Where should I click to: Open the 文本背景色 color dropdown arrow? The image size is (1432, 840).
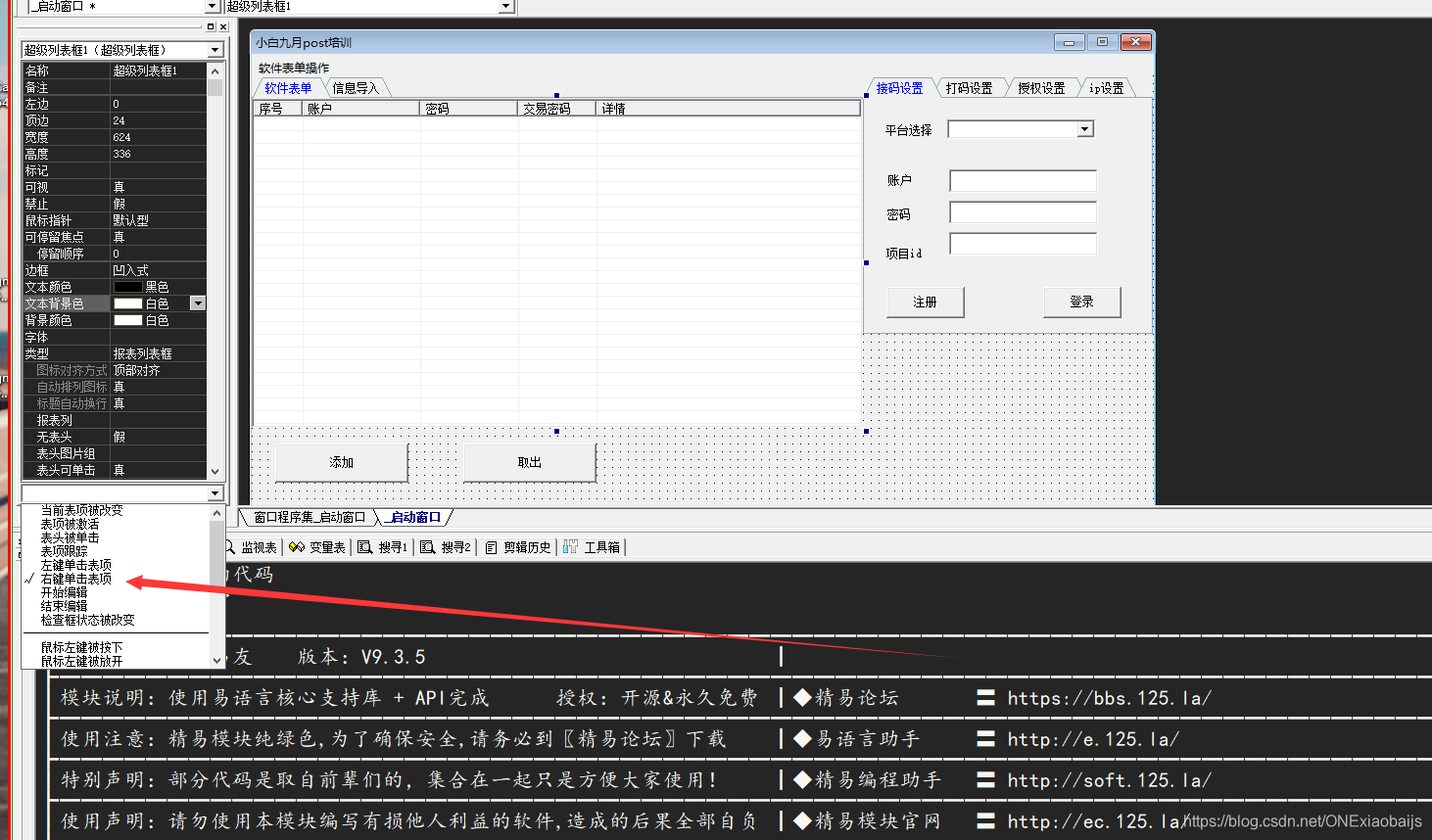coord(198,303)
